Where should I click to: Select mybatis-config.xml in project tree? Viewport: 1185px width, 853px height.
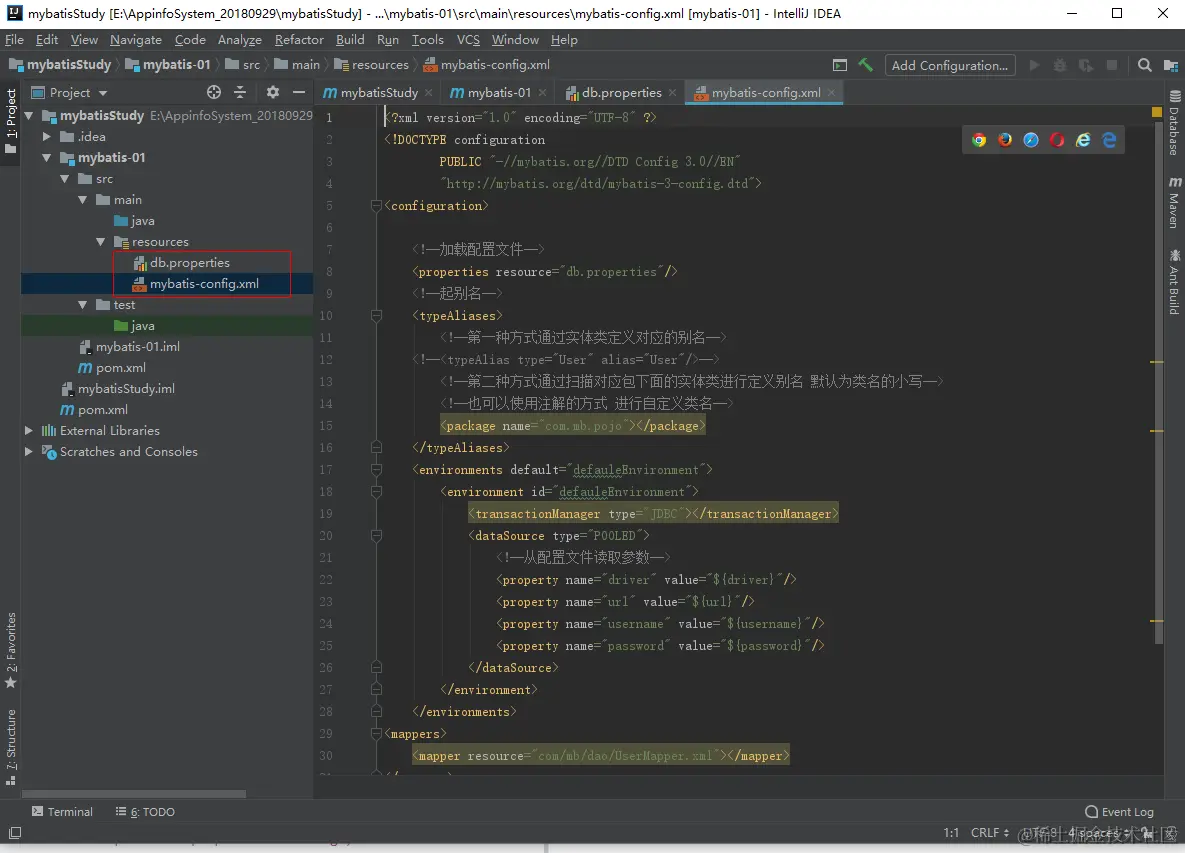204,284
